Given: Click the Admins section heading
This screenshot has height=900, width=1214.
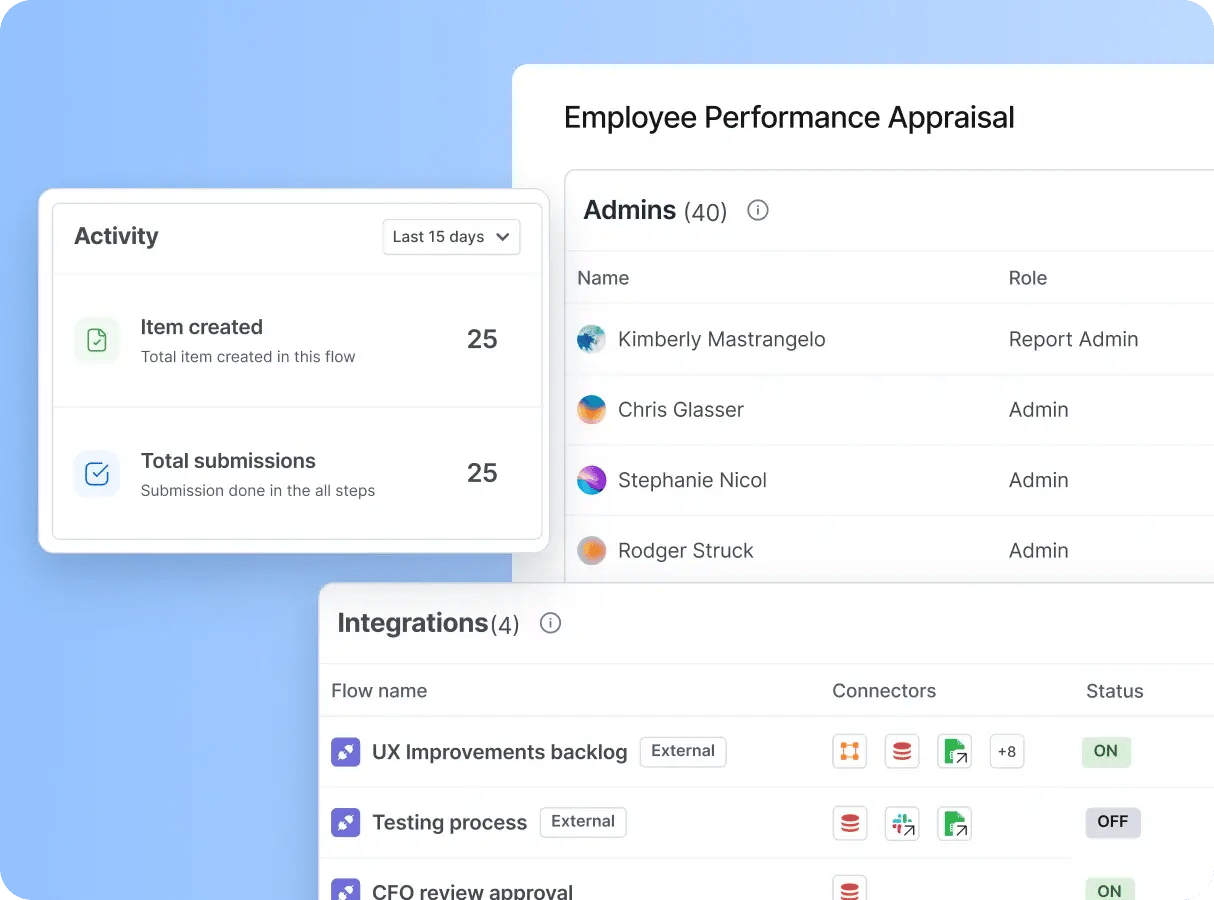Looking at the screenshot, I should pos(630,210).
